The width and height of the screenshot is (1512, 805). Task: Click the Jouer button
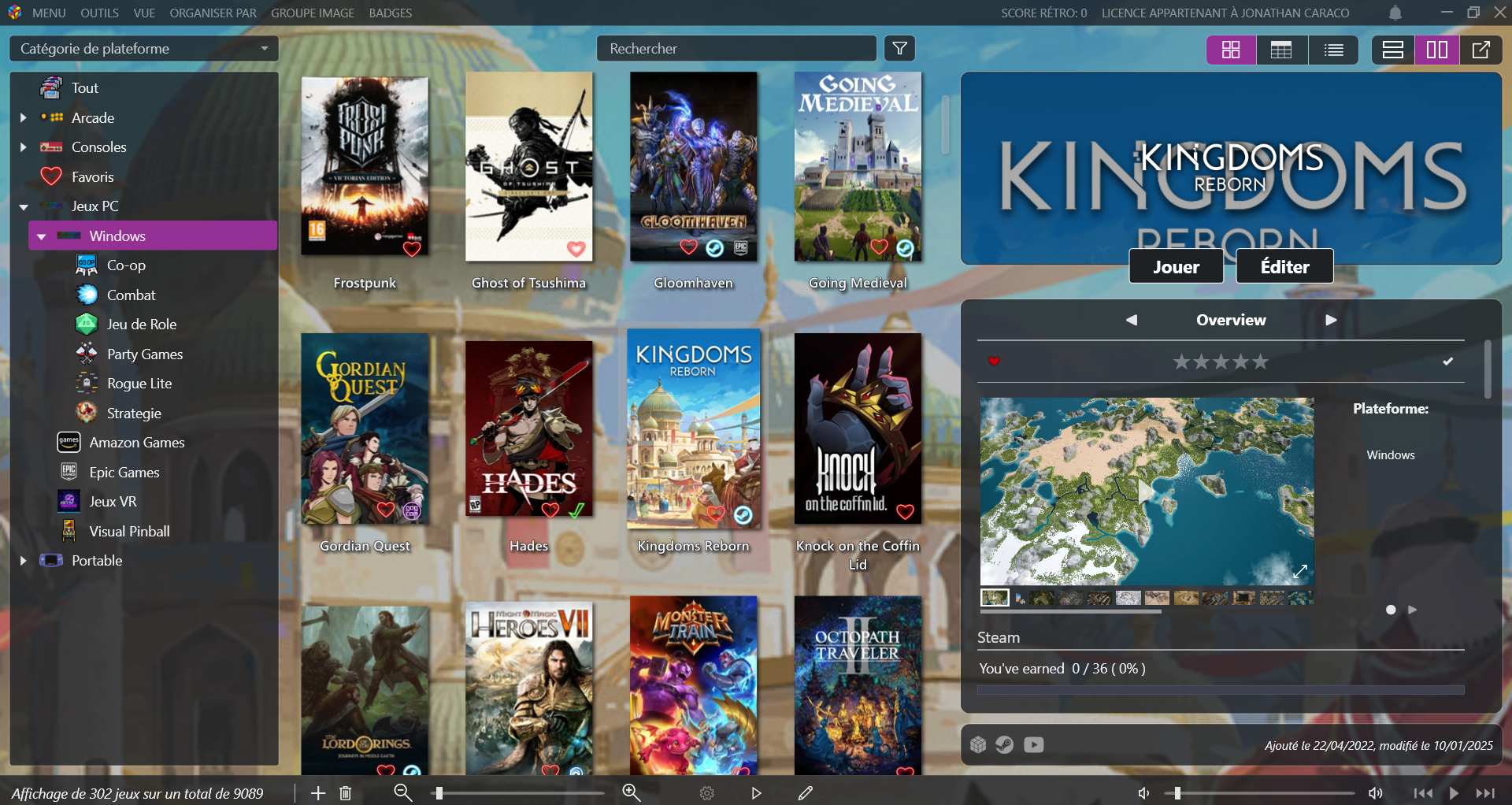[1177, 266]
